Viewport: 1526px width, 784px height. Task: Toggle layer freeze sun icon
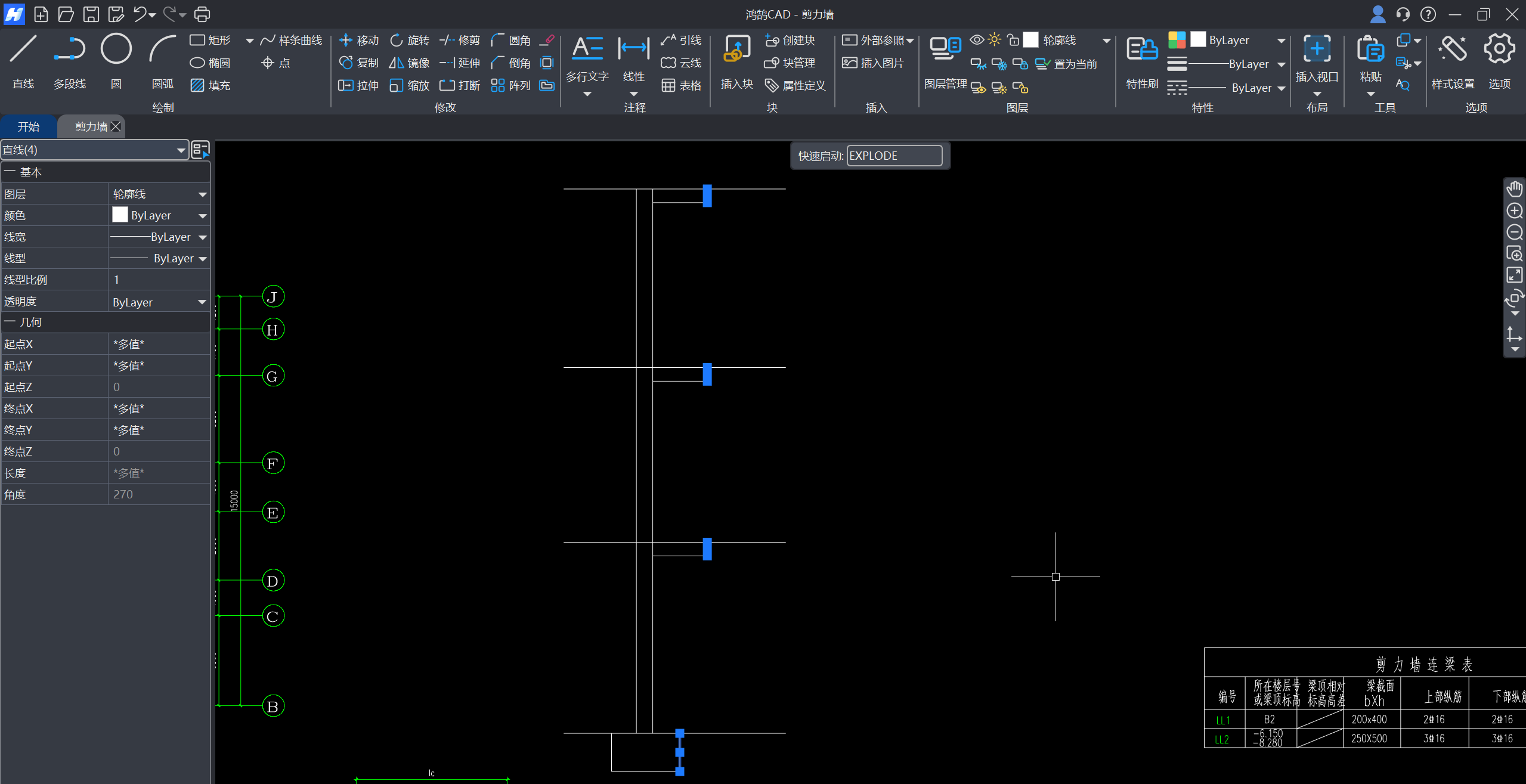coord(994,40)
